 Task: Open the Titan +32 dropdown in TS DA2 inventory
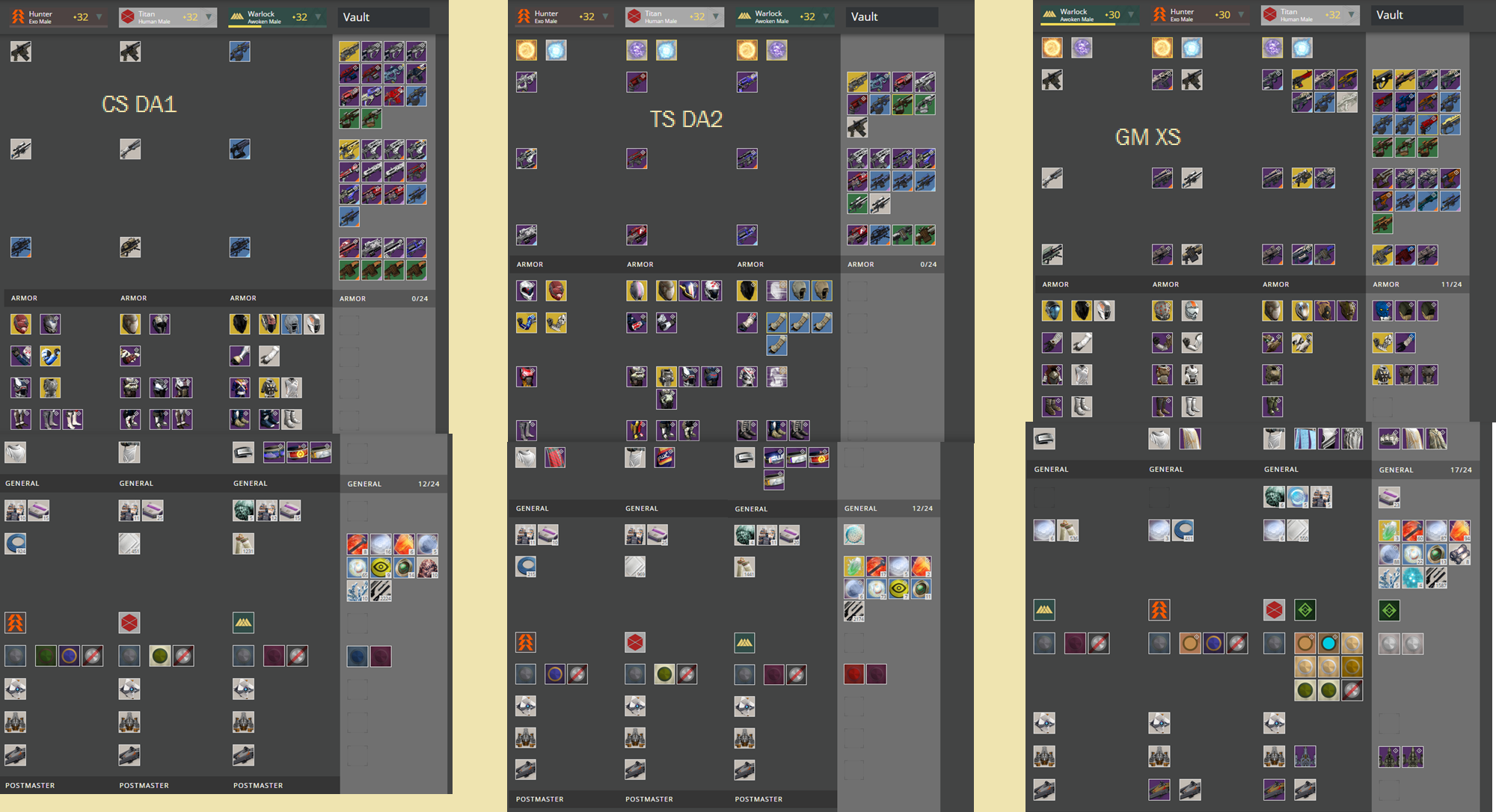pos(715,16)
